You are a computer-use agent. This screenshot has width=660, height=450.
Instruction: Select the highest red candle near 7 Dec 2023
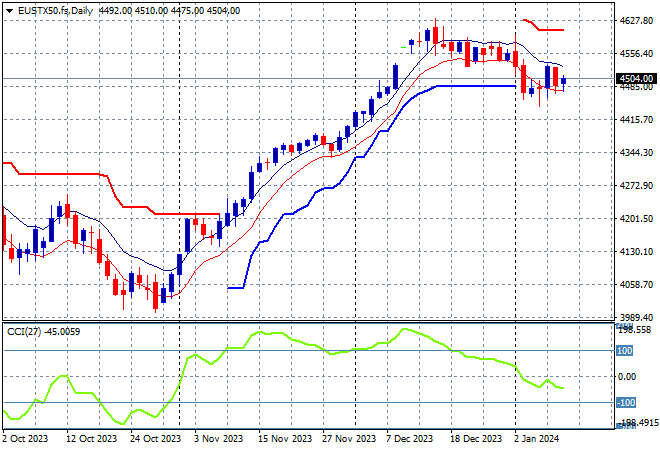coord(435,35)
